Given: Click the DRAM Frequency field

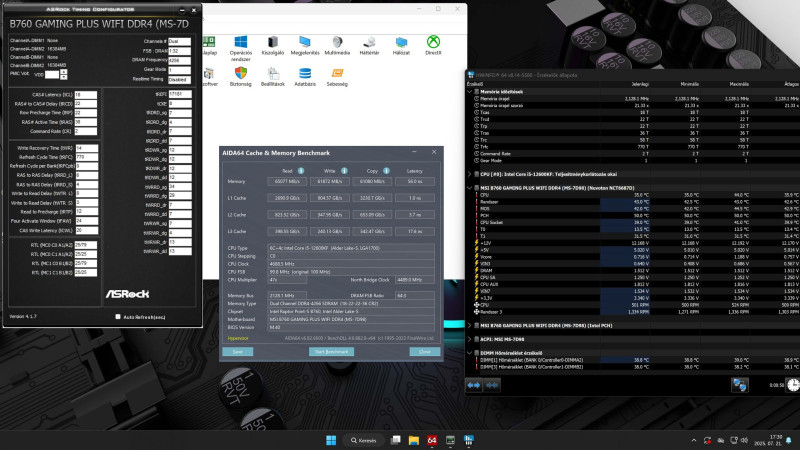Looking at the screenshot, I should [179, 60].
